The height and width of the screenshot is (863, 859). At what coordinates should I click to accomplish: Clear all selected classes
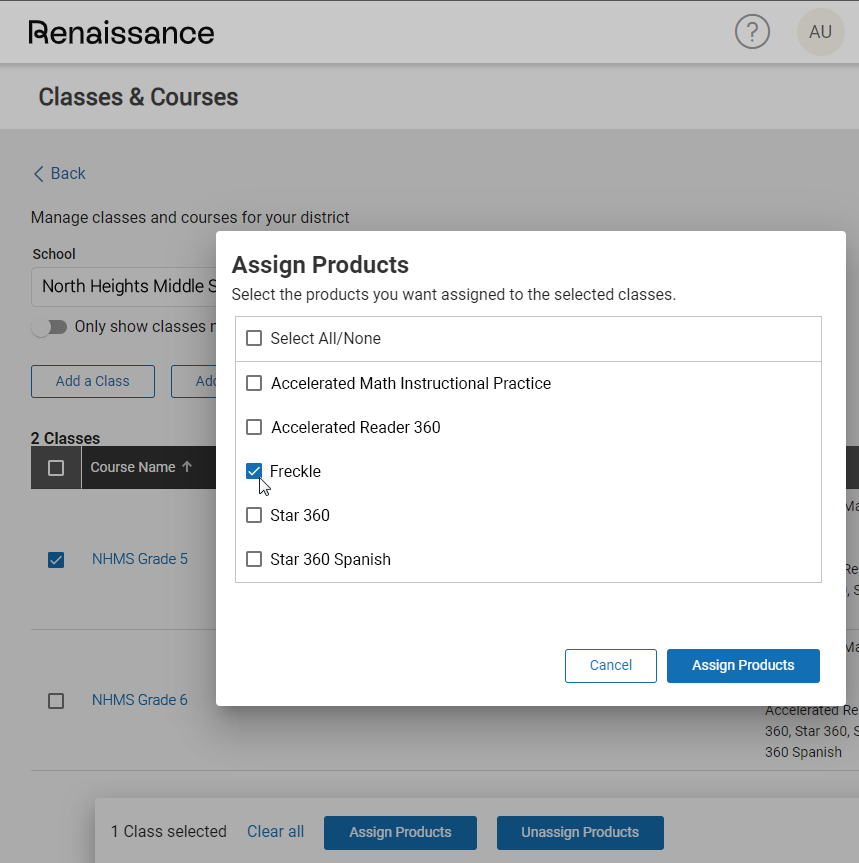pos(275,831)
